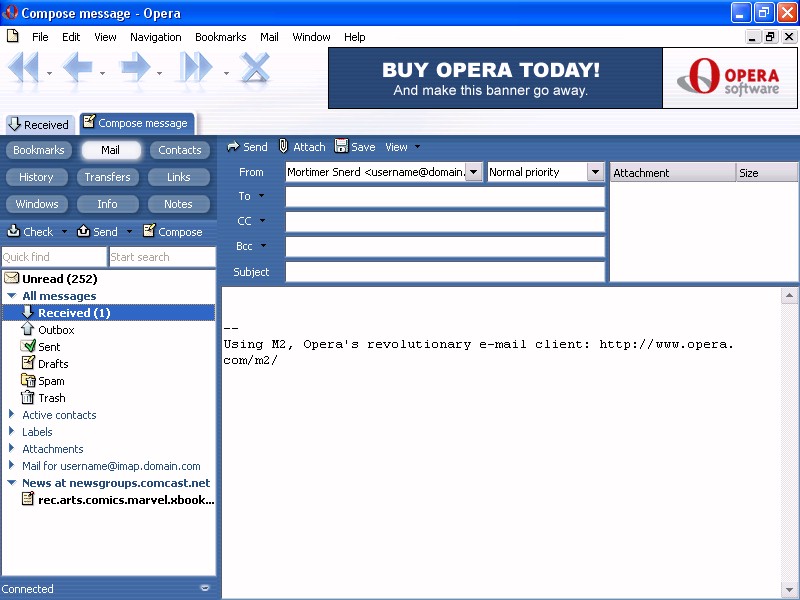Go forward with the Forward arrow icon

pyautogui.click(x=135, y=67)
